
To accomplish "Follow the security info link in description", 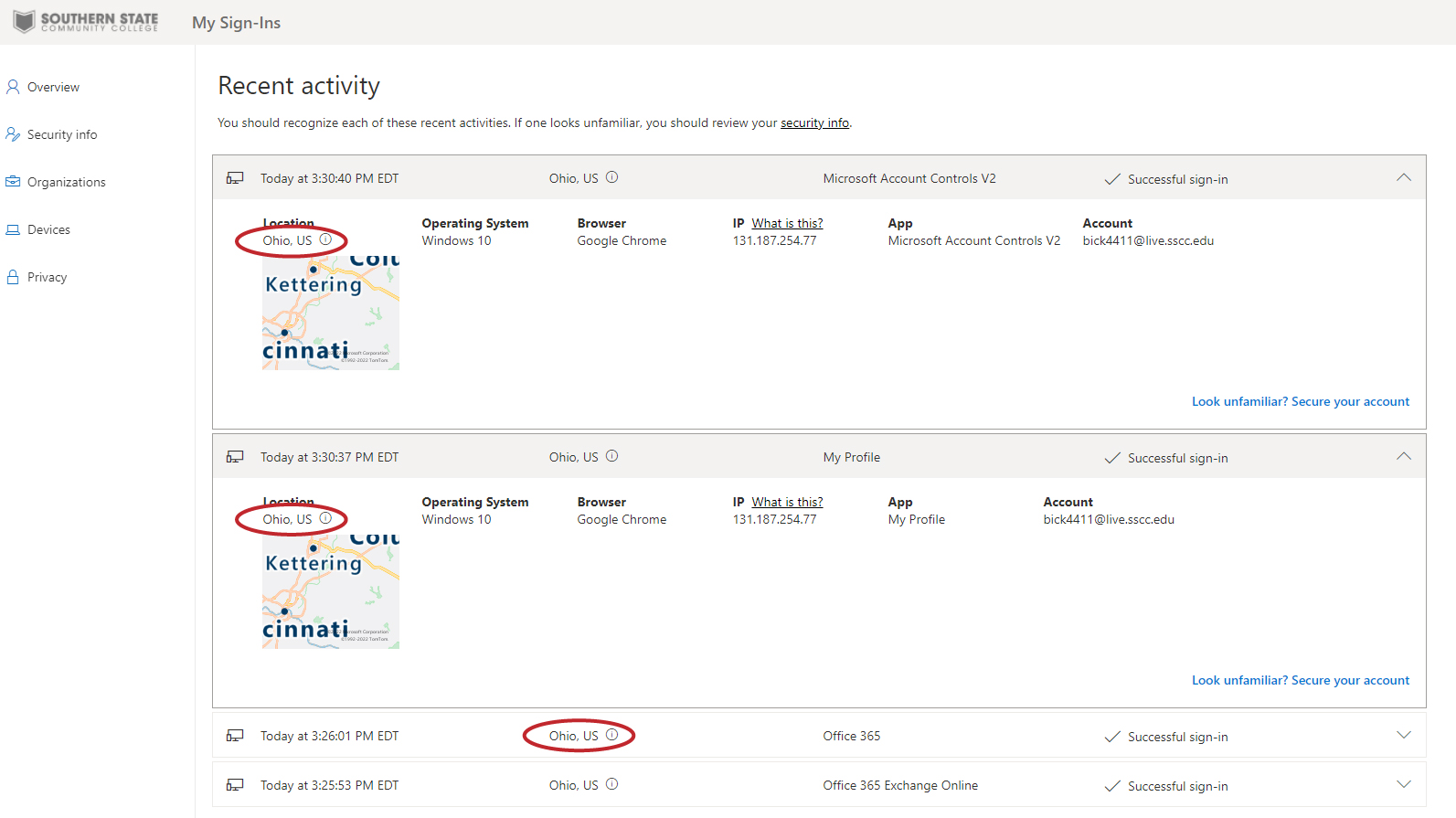I will 814,122.
